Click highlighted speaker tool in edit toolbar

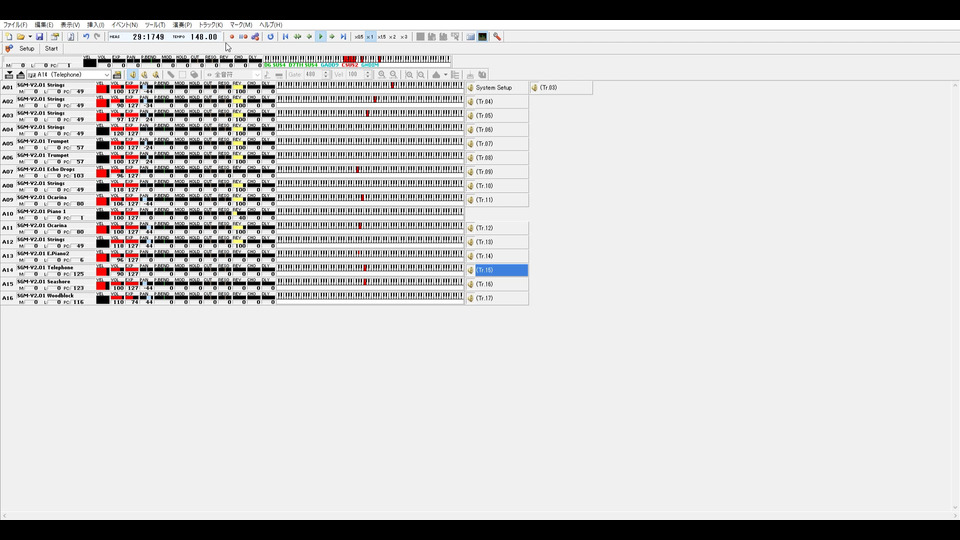(133, 75)
